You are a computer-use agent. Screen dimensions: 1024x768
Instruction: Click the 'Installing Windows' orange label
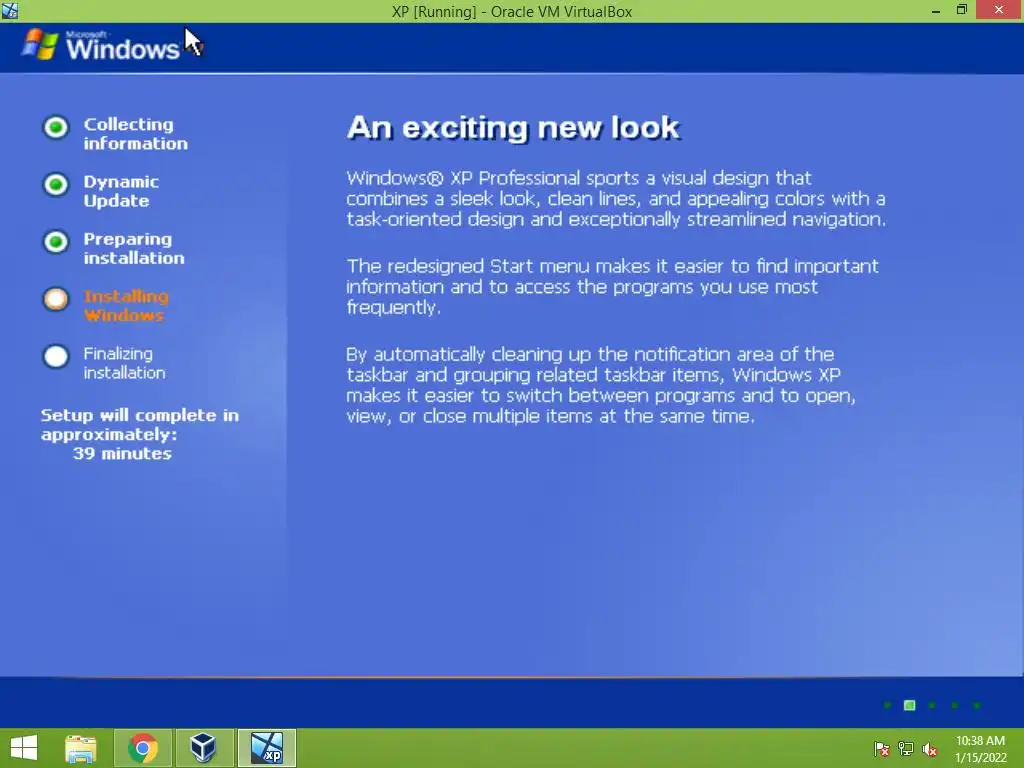(126, 306)
